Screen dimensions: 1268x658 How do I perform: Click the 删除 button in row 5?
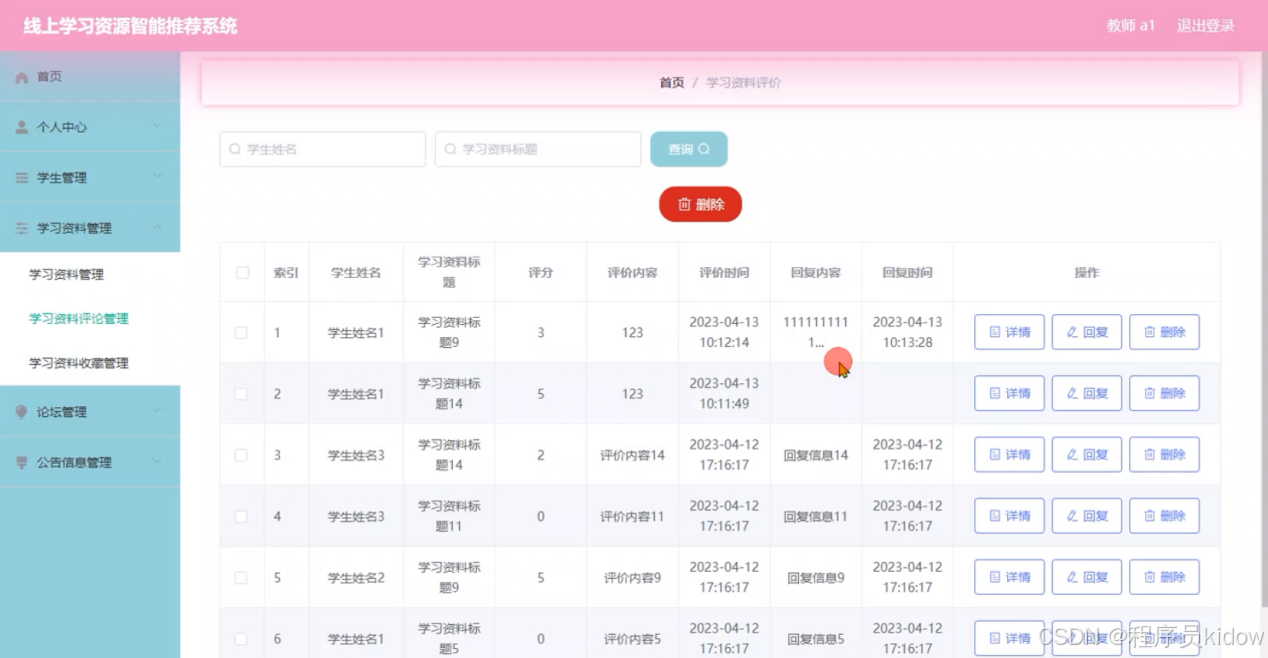pos(1164,577)
